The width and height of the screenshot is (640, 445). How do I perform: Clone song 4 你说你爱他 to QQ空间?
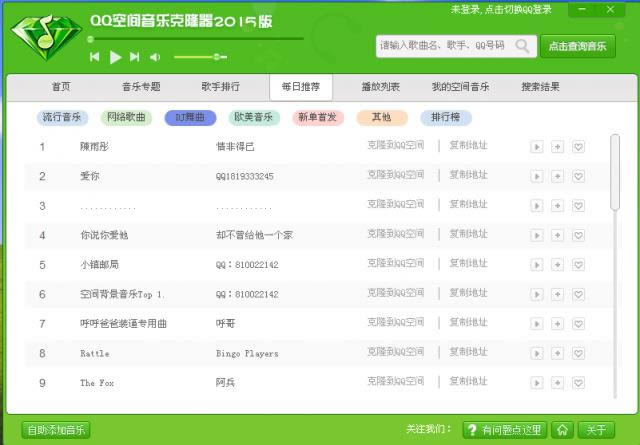[x=396, y=234]
